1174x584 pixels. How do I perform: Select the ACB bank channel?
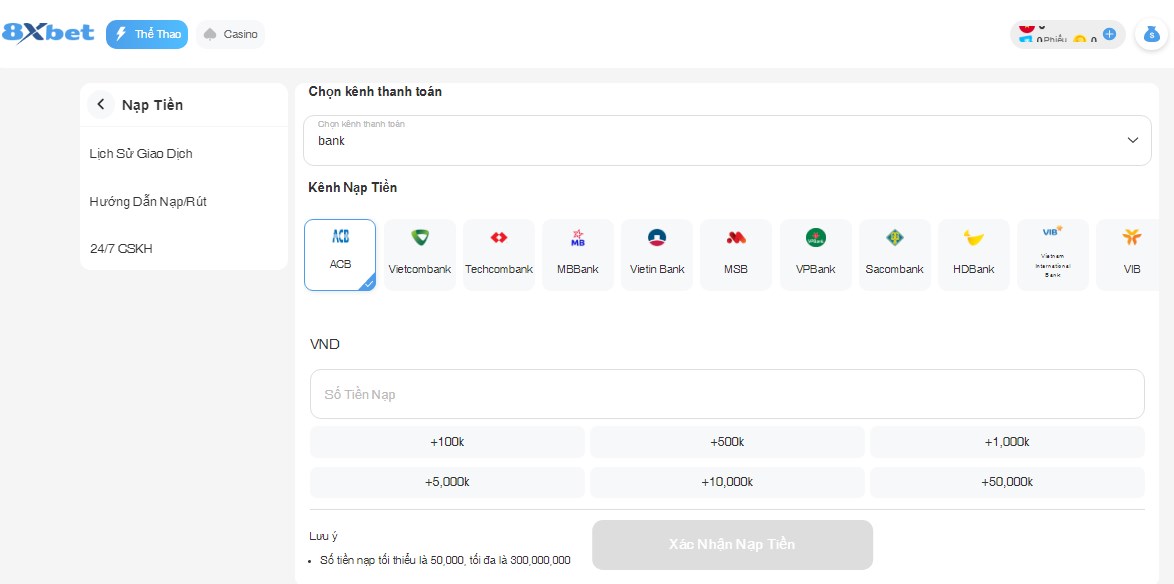[x=340, y=255]
